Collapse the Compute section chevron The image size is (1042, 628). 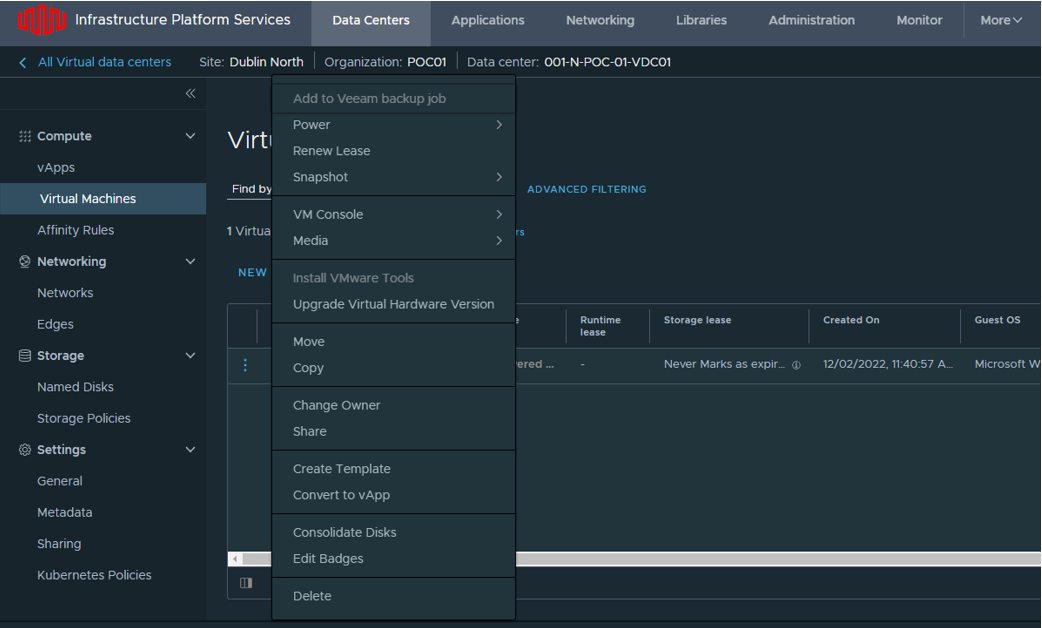[190, 136]
